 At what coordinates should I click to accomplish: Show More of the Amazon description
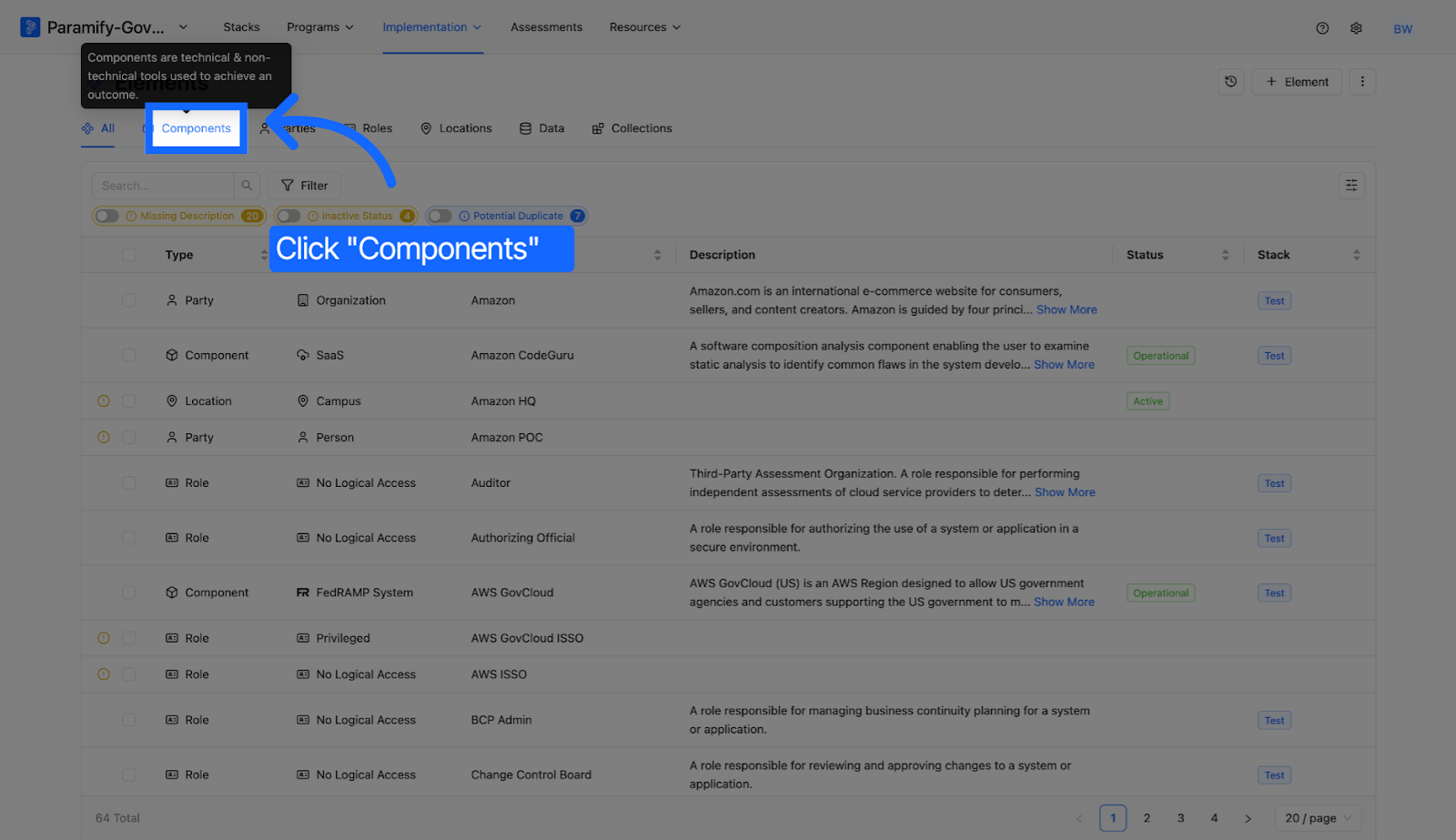[x=1067, y=309]
